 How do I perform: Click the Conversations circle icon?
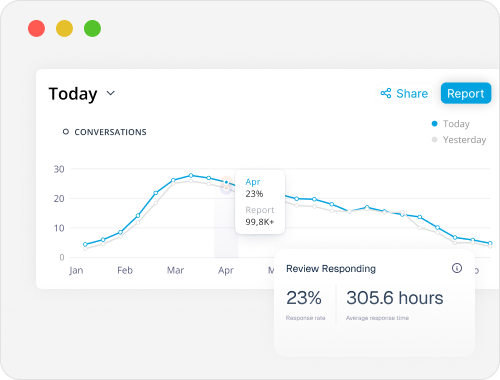coord(66,132)
